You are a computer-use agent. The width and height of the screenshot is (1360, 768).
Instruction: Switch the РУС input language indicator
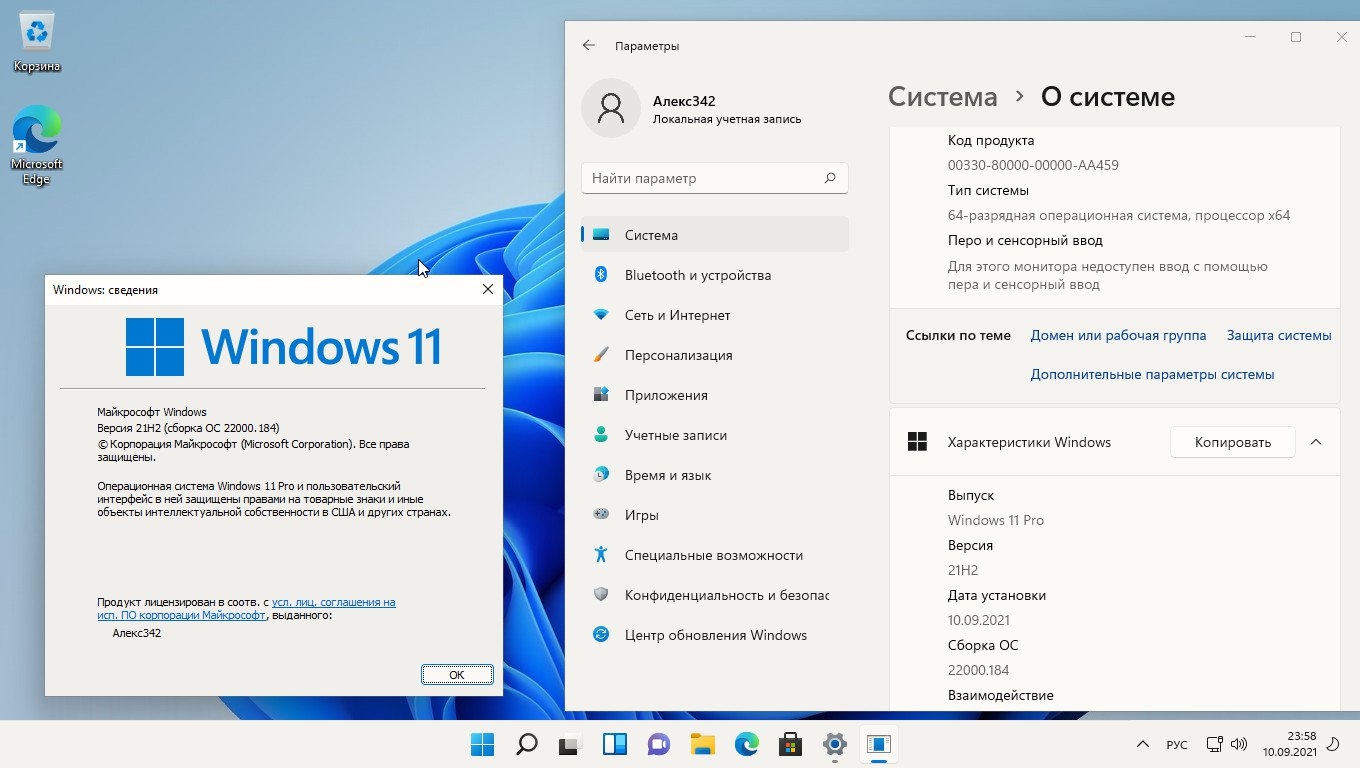click(x=1177, y=745)
